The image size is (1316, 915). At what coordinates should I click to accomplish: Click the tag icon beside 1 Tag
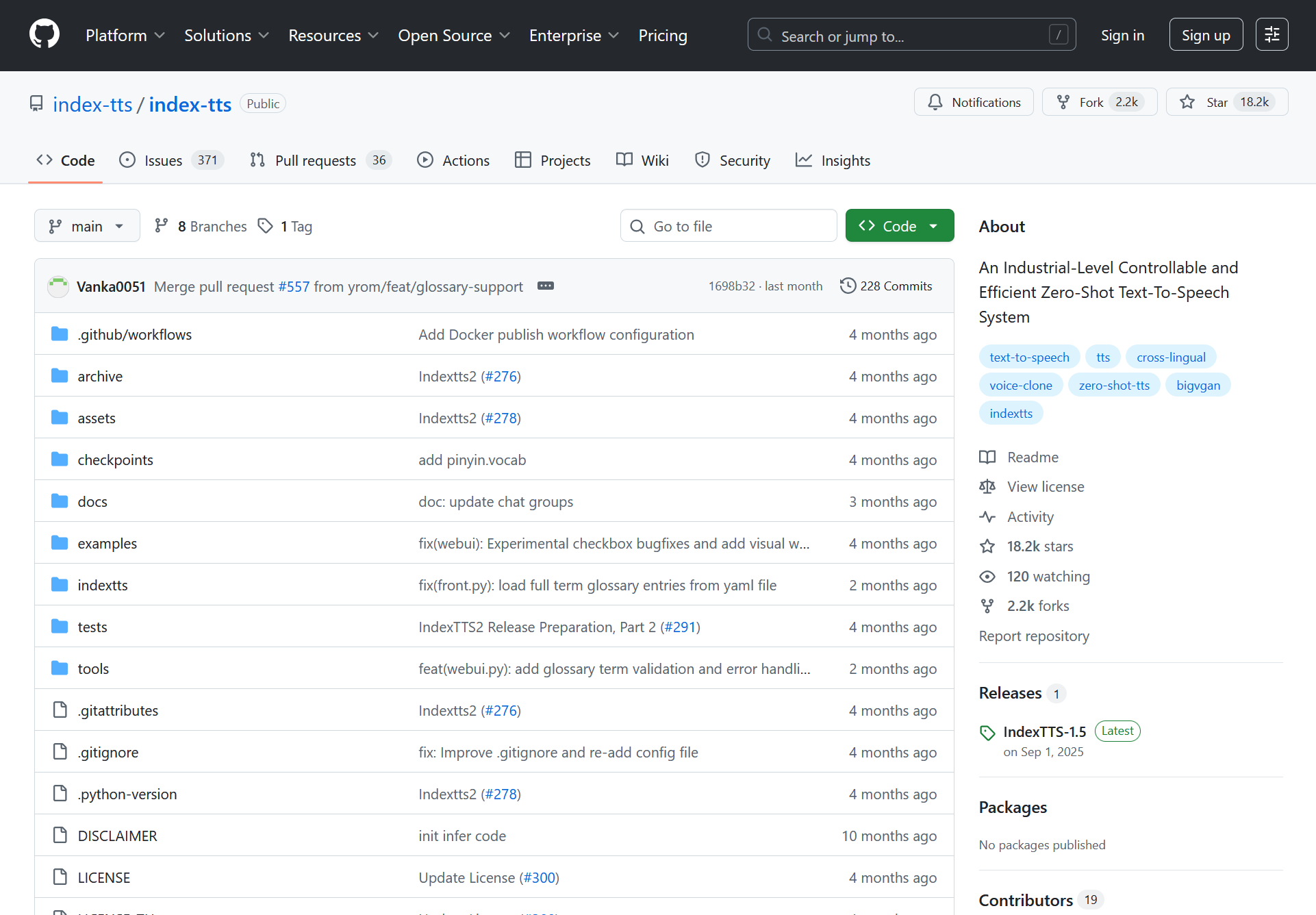click(x=266, y=226)
